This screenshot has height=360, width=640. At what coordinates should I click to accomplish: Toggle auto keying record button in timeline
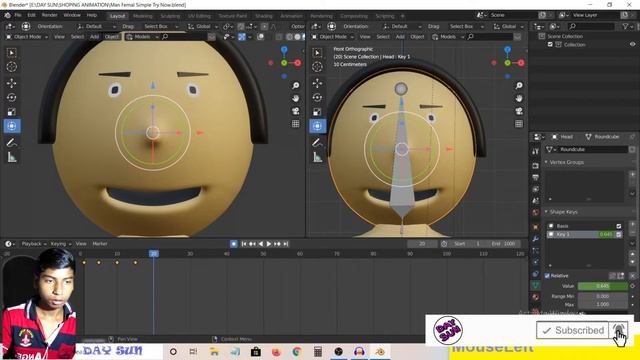coord(233,244)
